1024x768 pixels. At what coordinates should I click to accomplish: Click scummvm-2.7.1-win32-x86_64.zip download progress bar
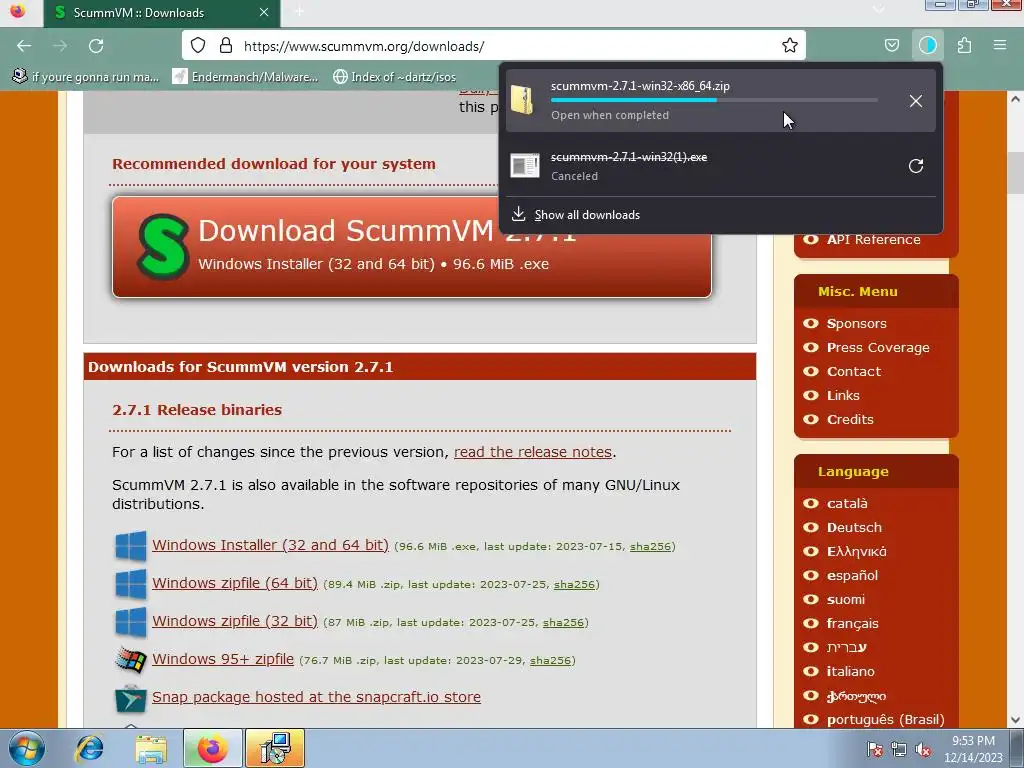pos(714,100)
